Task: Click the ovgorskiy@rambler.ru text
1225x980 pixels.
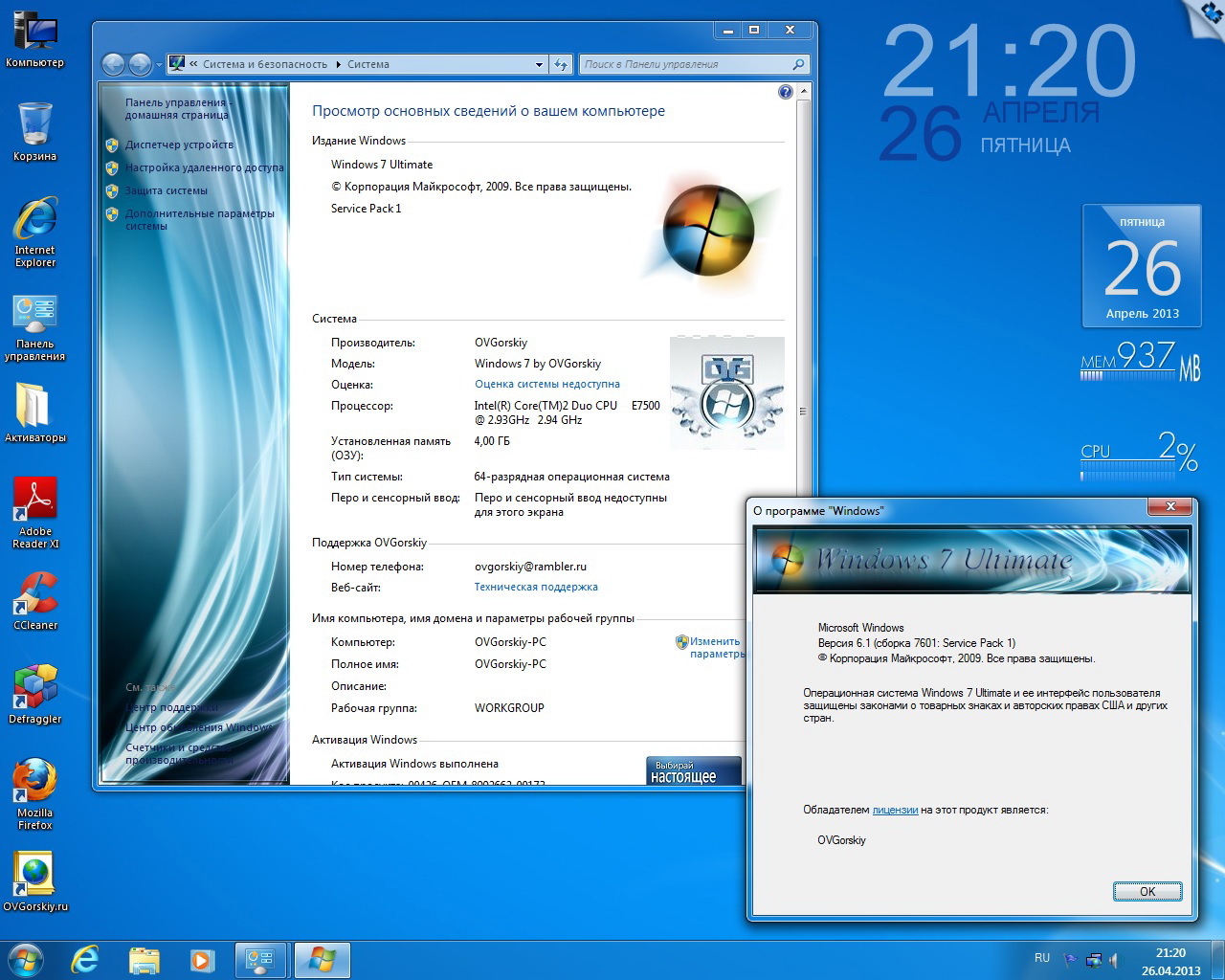Action: click(530, 567)
